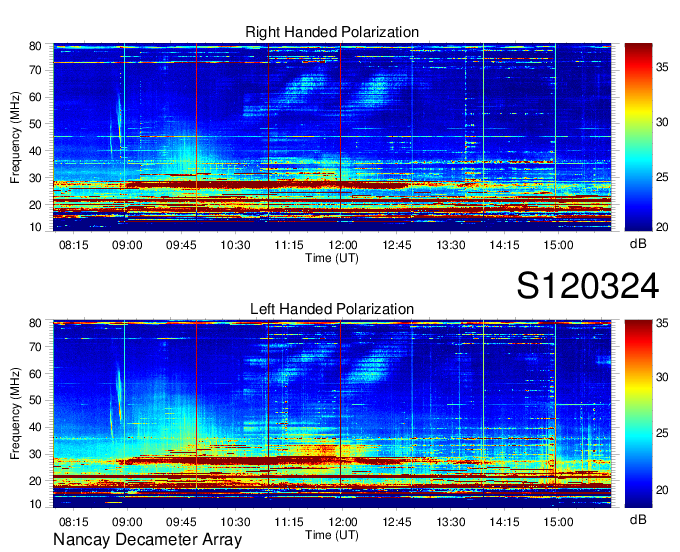Click 20 MHz tick of Left Handed plot
Viewport: 680px width, 552px height.
35,481
